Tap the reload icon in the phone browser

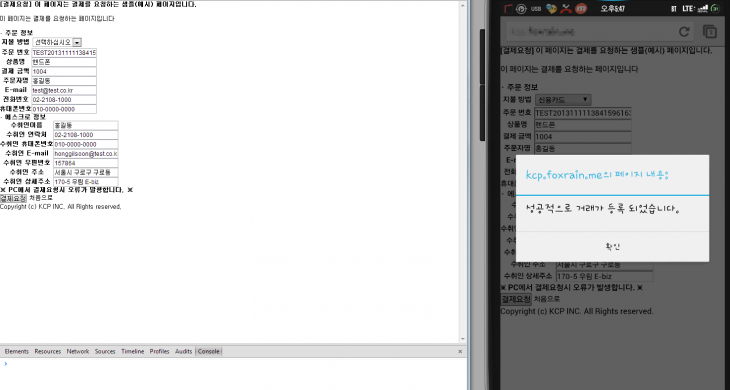(x=684, y=32)
